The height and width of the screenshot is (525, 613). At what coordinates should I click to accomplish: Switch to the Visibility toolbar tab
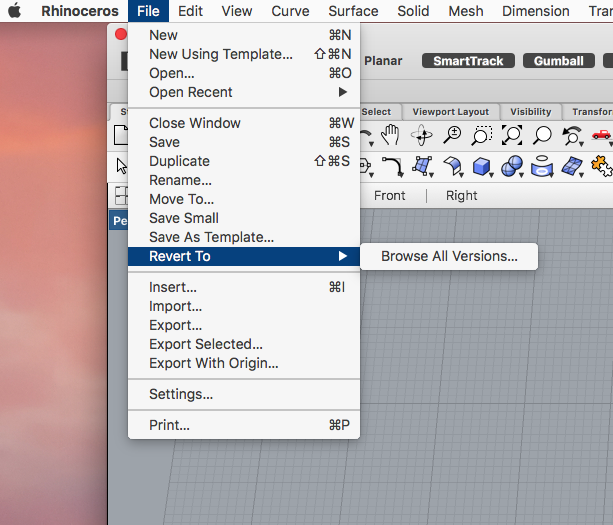point(531,112)
